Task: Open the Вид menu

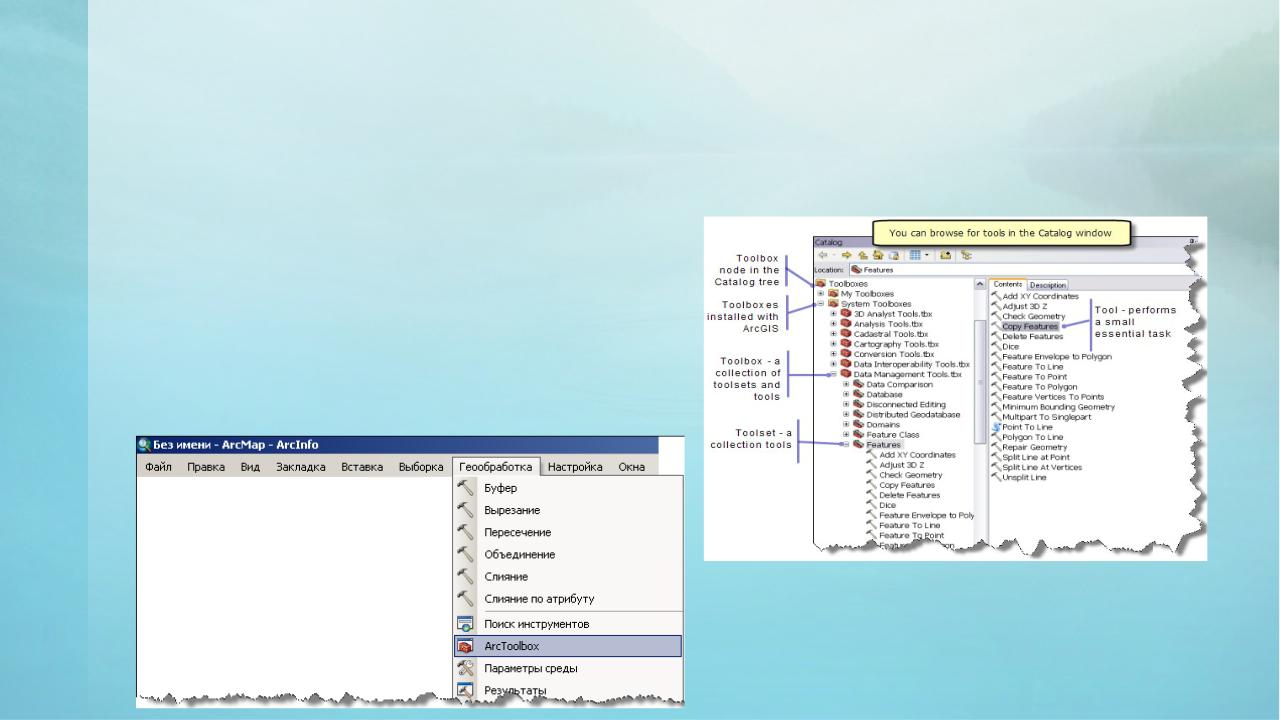Action: [x=250, y=467]
